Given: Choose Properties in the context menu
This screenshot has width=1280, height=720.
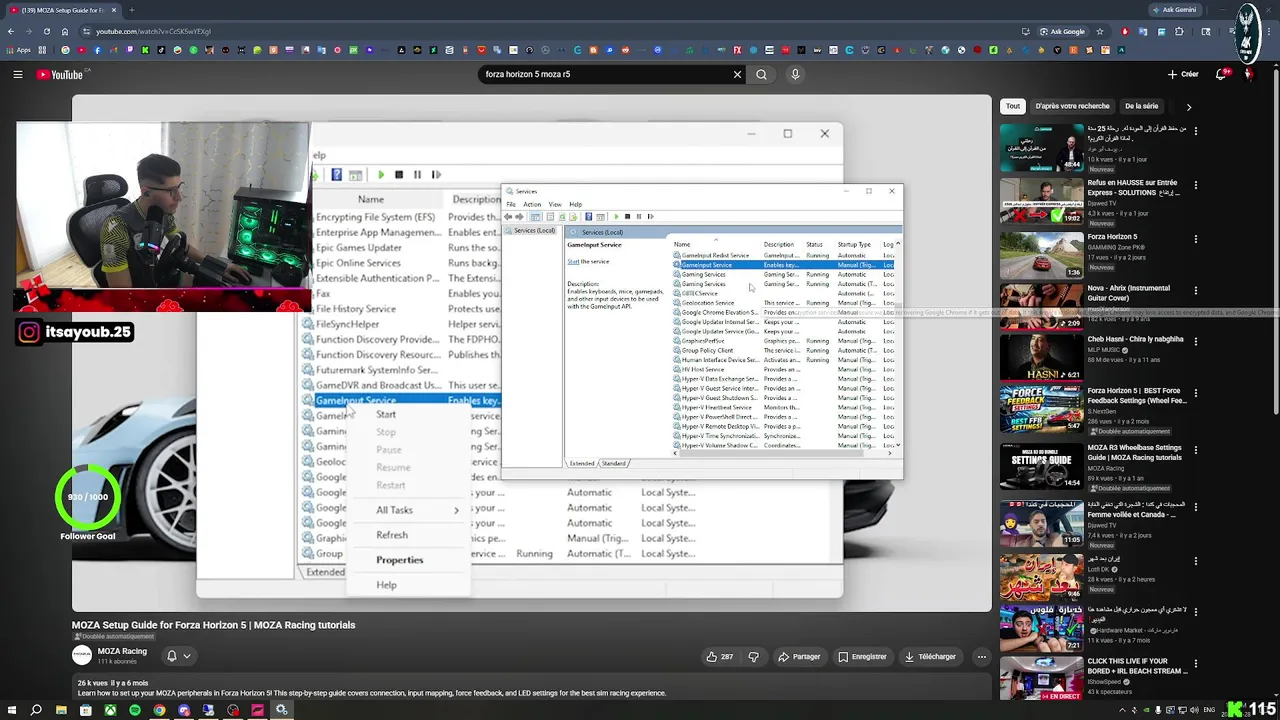Looking at the screenshot, I should point(400,560).
